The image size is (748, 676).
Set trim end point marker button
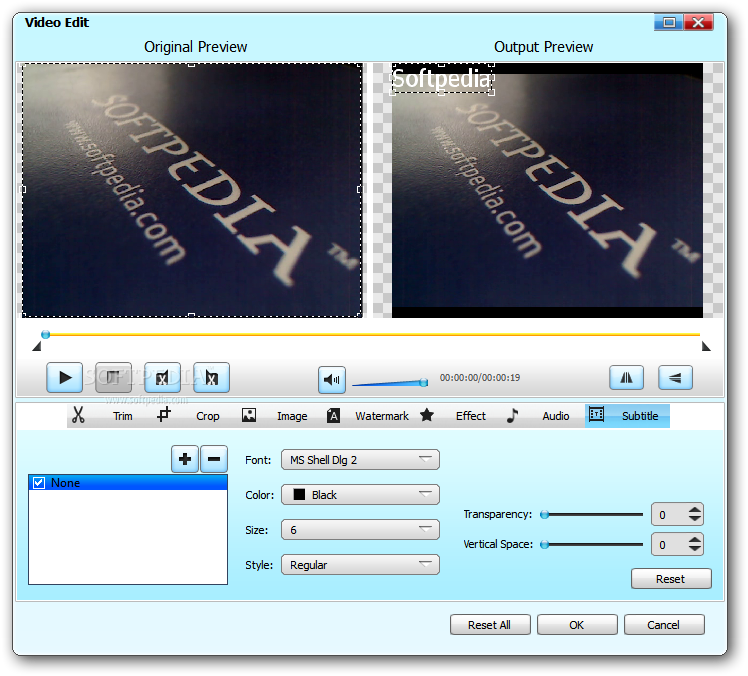[x=211, y=377]
